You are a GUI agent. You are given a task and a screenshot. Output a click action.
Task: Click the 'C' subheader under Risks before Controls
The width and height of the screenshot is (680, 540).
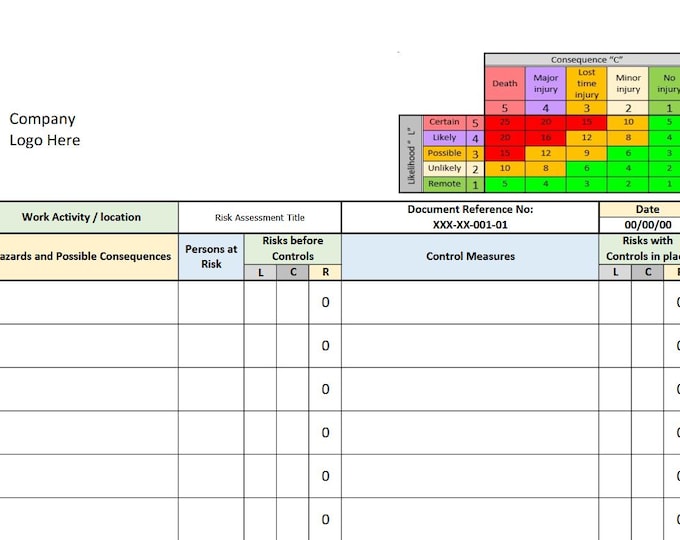click(293, 272)
